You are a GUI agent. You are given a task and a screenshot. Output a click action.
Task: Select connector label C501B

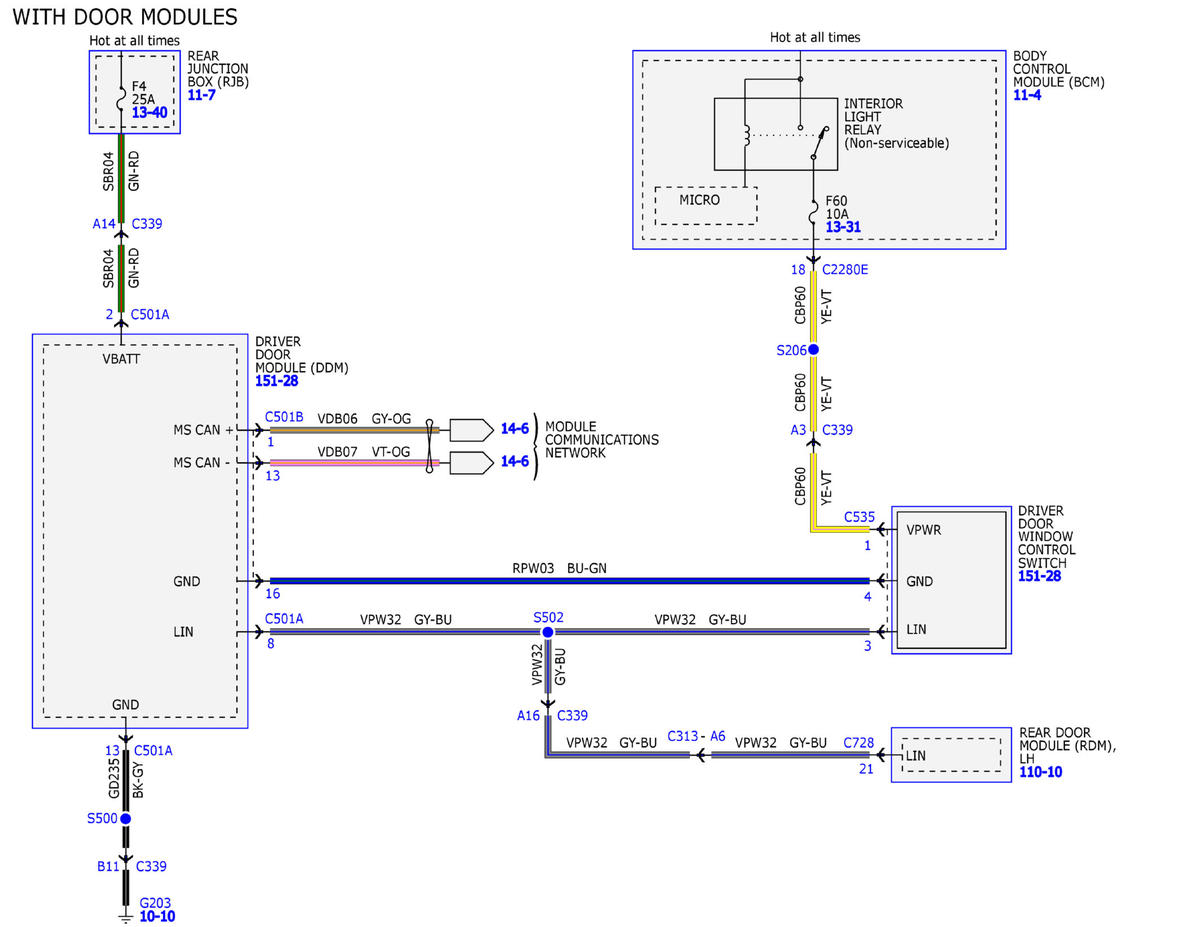[x=284, y=416]
